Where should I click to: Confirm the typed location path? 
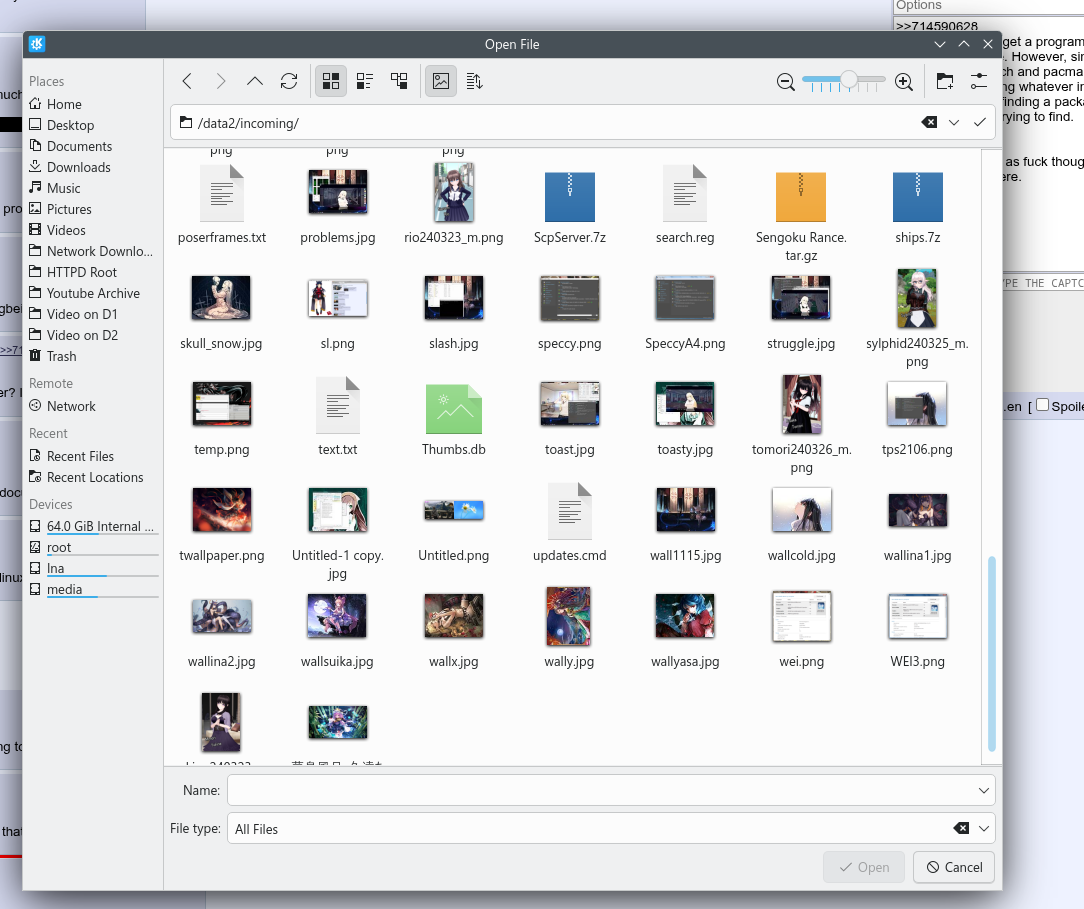coord(980,122)
